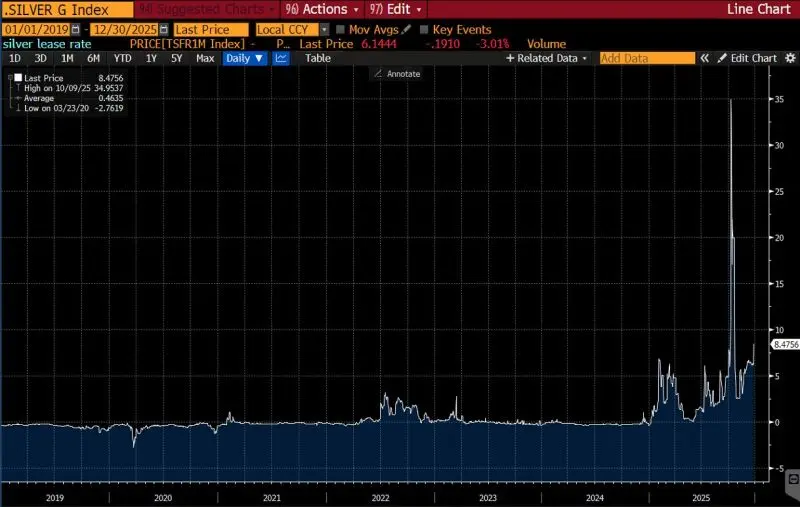800x507 pixels.
Task: Select the 1M range tab
Action: point(67,58)
